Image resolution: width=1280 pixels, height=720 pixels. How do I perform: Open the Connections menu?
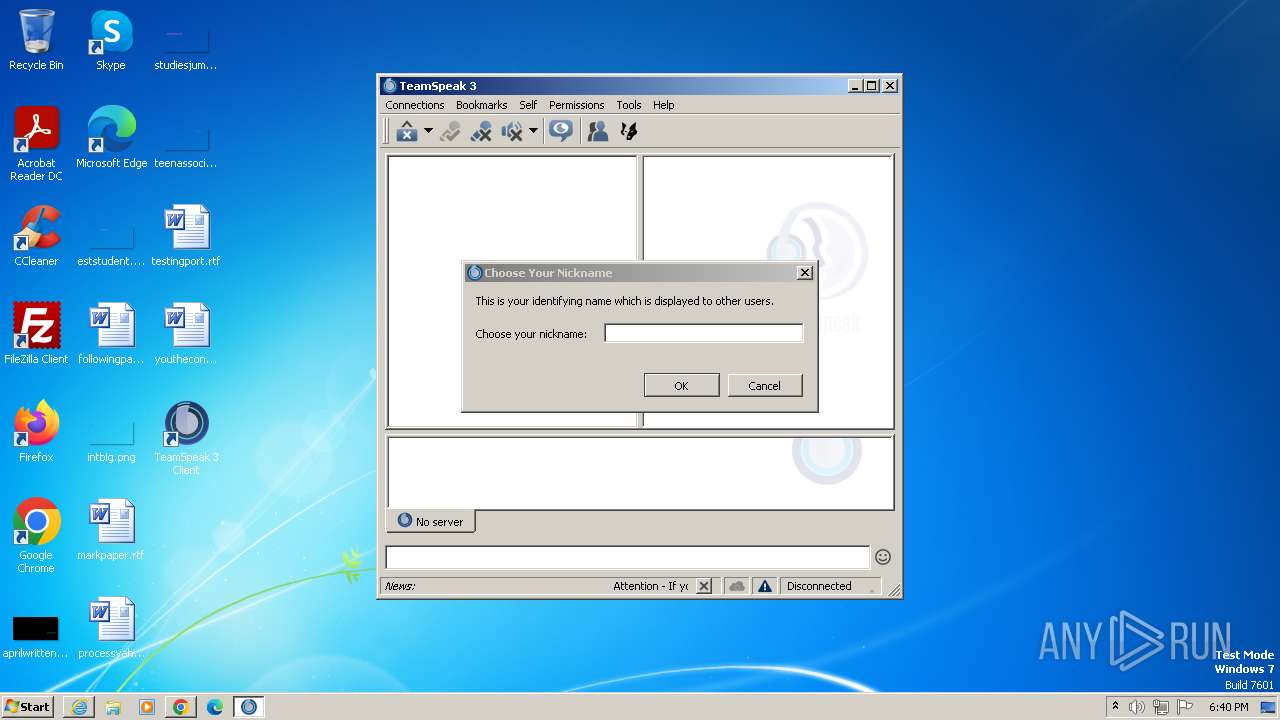pos(414,105)
